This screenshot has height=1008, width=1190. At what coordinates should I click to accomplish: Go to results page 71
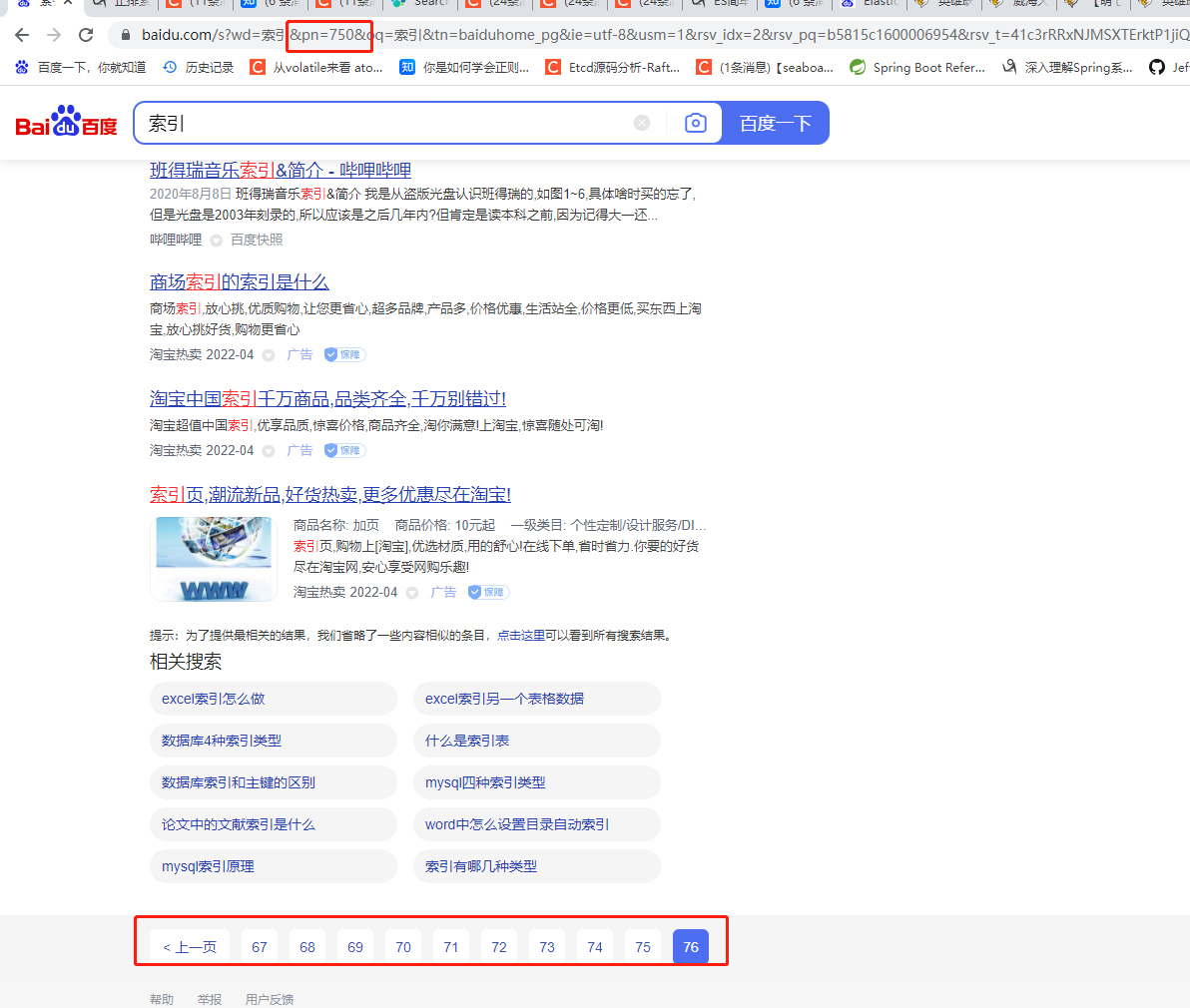click(451, 946)
